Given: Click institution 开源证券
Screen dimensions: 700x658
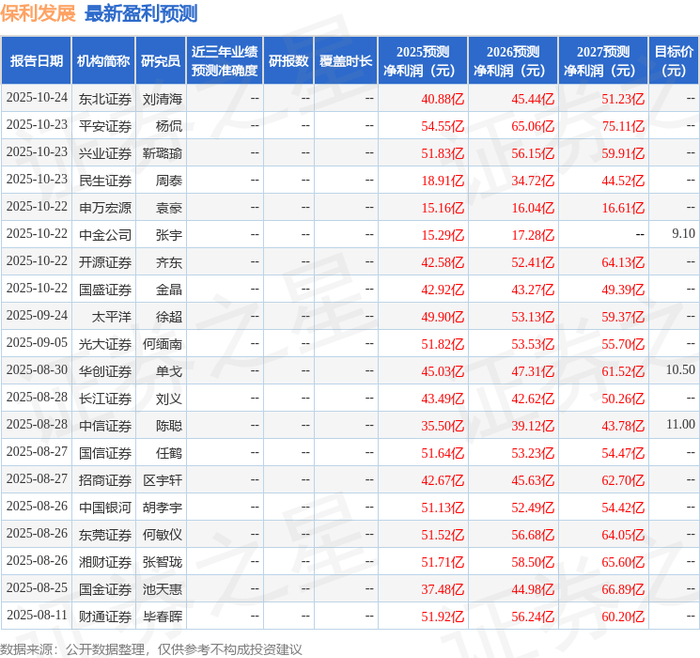Looking at the screenshot, I should [105, 262].
